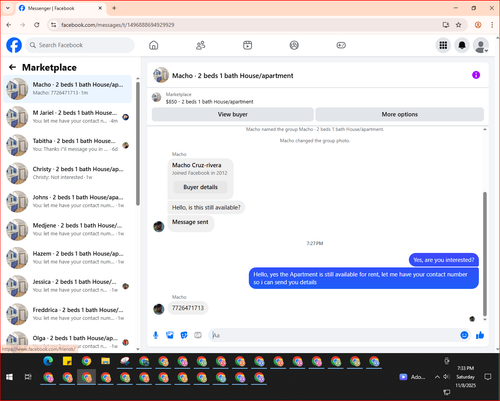Click the chat header listing thumbnail
The image size is (500, 401).
point(161,75)
